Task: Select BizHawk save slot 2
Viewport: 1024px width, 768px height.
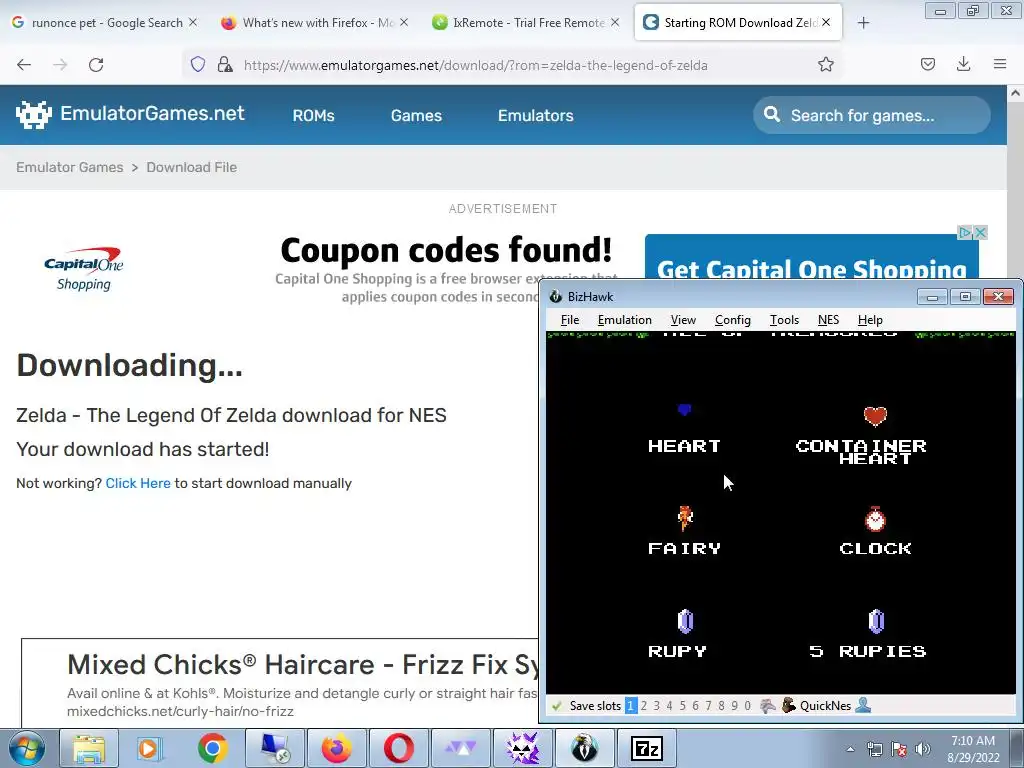Action: [x=644, y=705]
